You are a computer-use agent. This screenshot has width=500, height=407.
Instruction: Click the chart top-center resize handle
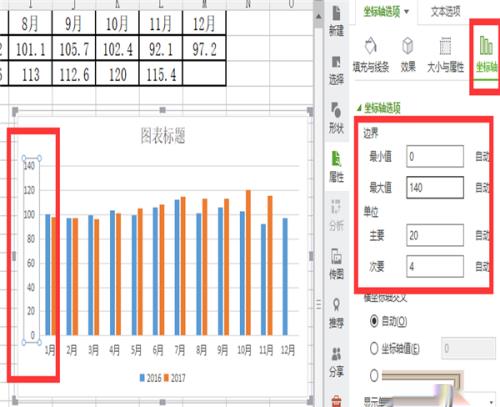163,110
